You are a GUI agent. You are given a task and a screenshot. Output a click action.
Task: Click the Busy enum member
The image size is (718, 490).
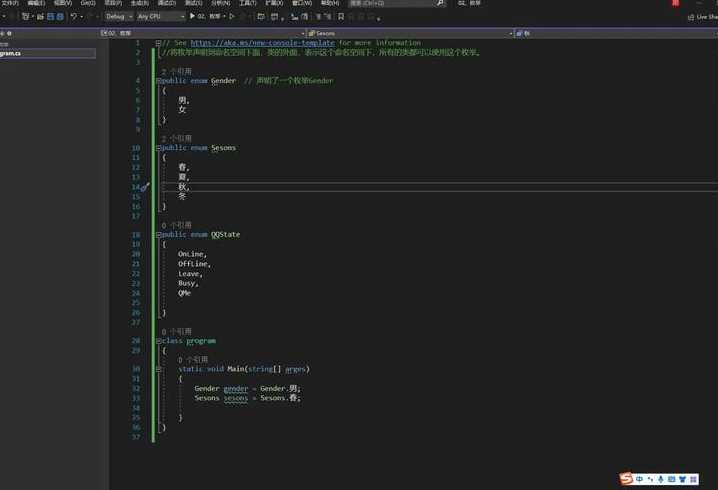click(x=188, y=283)
